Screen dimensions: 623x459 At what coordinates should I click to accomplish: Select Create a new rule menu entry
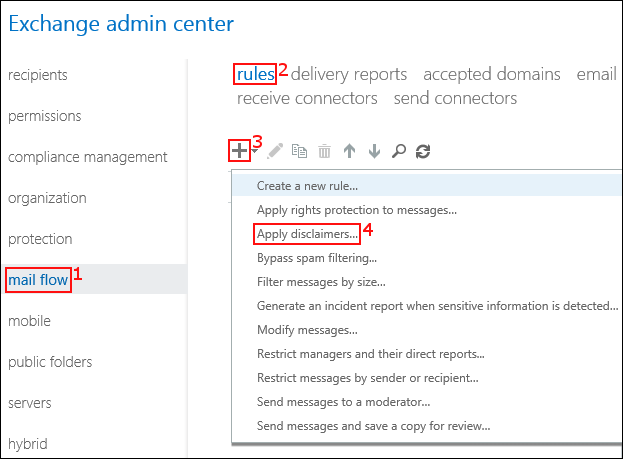[x=427, y=186]
